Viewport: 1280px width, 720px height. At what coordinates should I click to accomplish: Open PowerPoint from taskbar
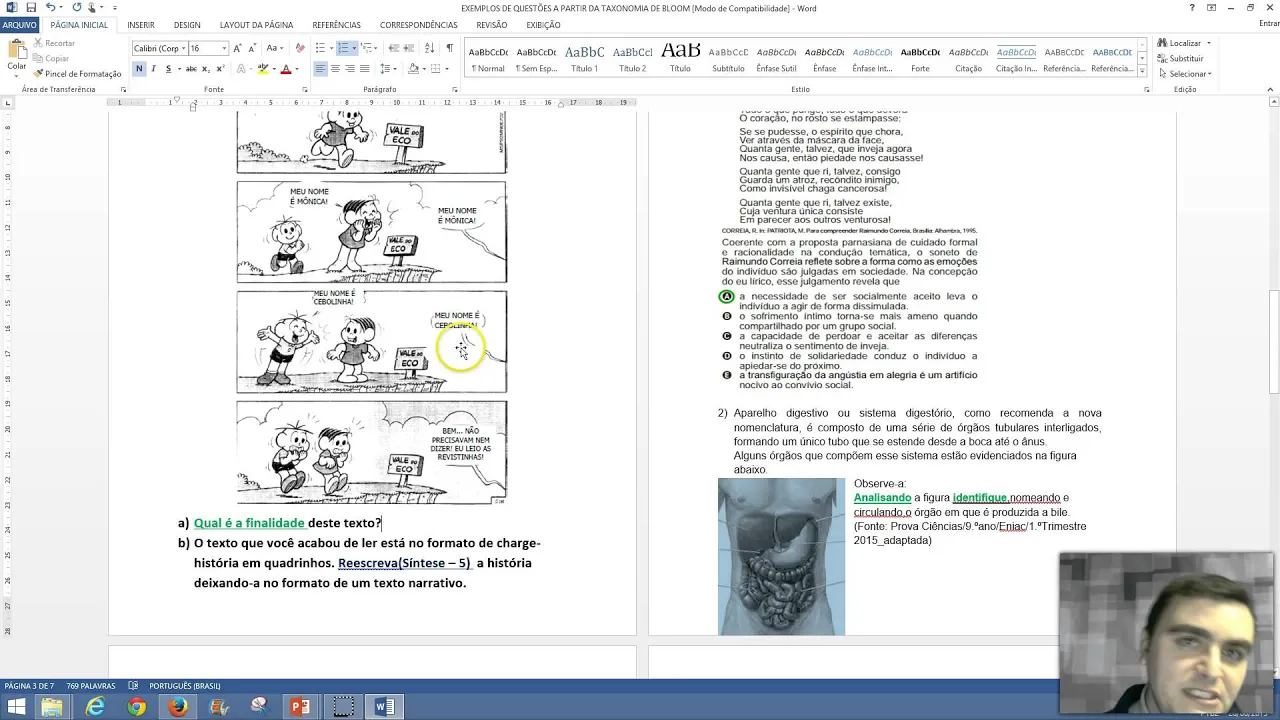pos(300,707)
